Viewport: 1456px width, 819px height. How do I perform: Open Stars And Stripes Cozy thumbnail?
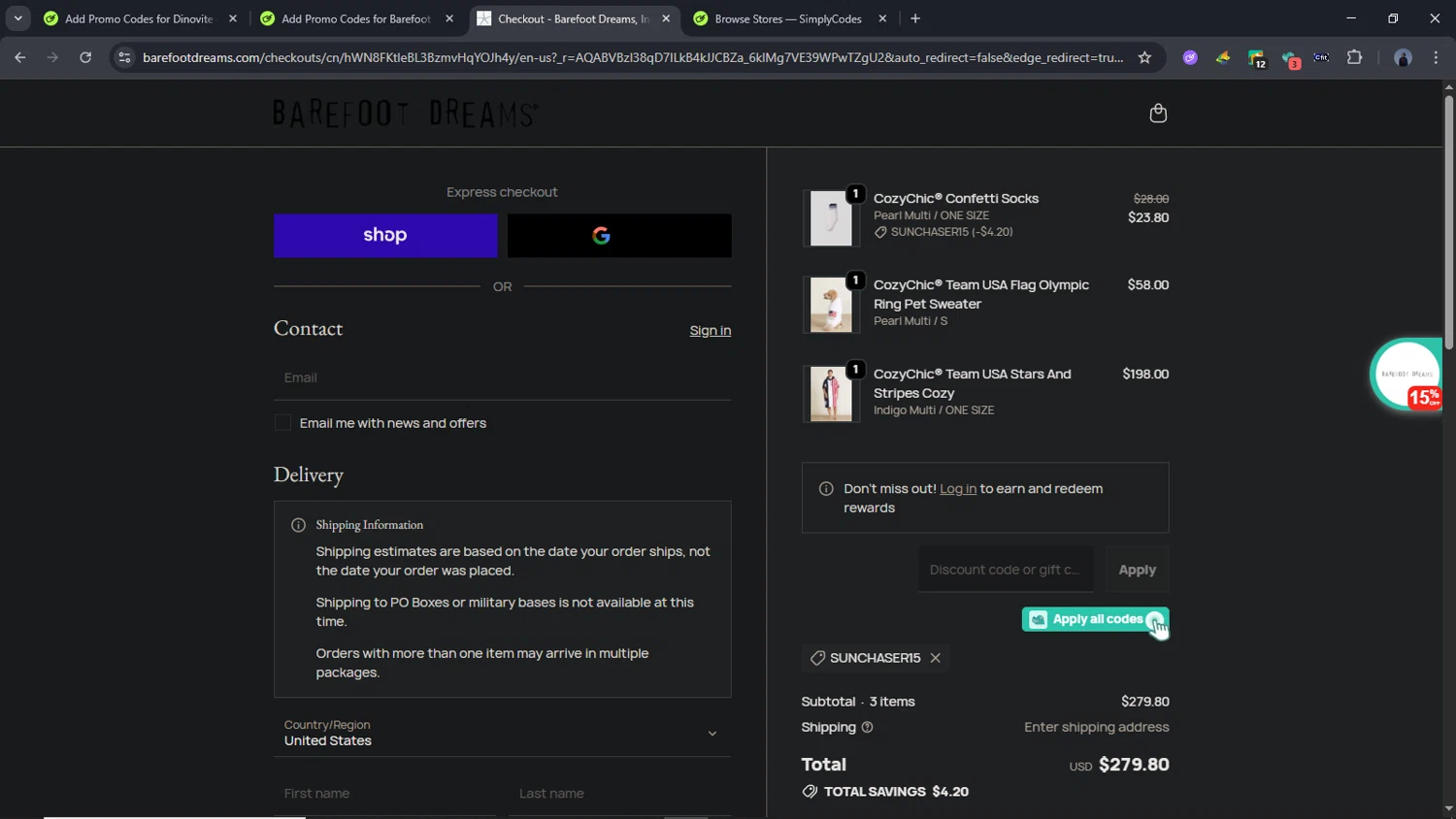coord(831,394)
